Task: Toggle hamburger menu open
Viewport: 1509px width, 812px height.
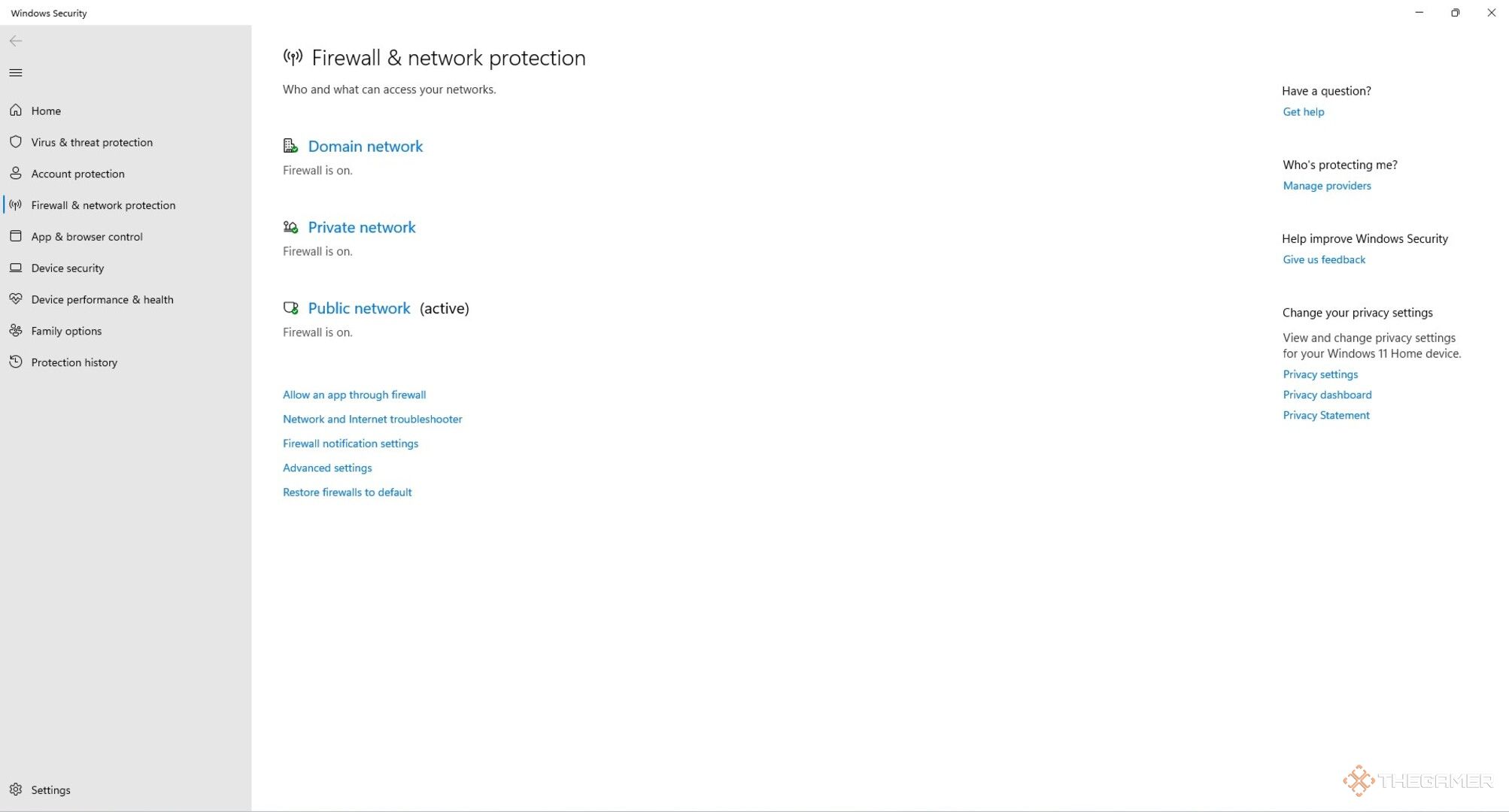Action: pyautogui.click(x=16, y=71)
